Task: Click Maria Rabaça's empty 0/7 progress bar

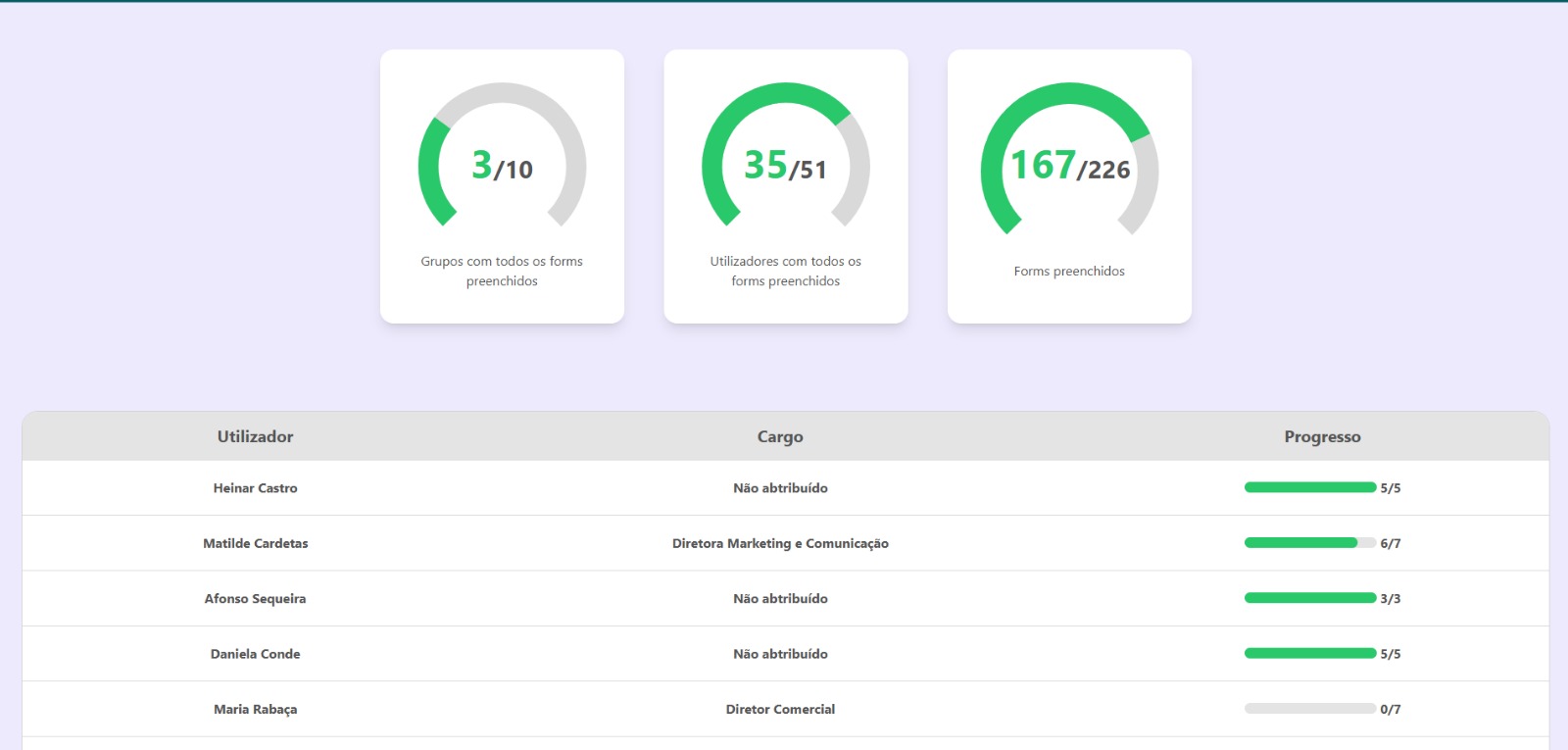Action: (1309, 709)
